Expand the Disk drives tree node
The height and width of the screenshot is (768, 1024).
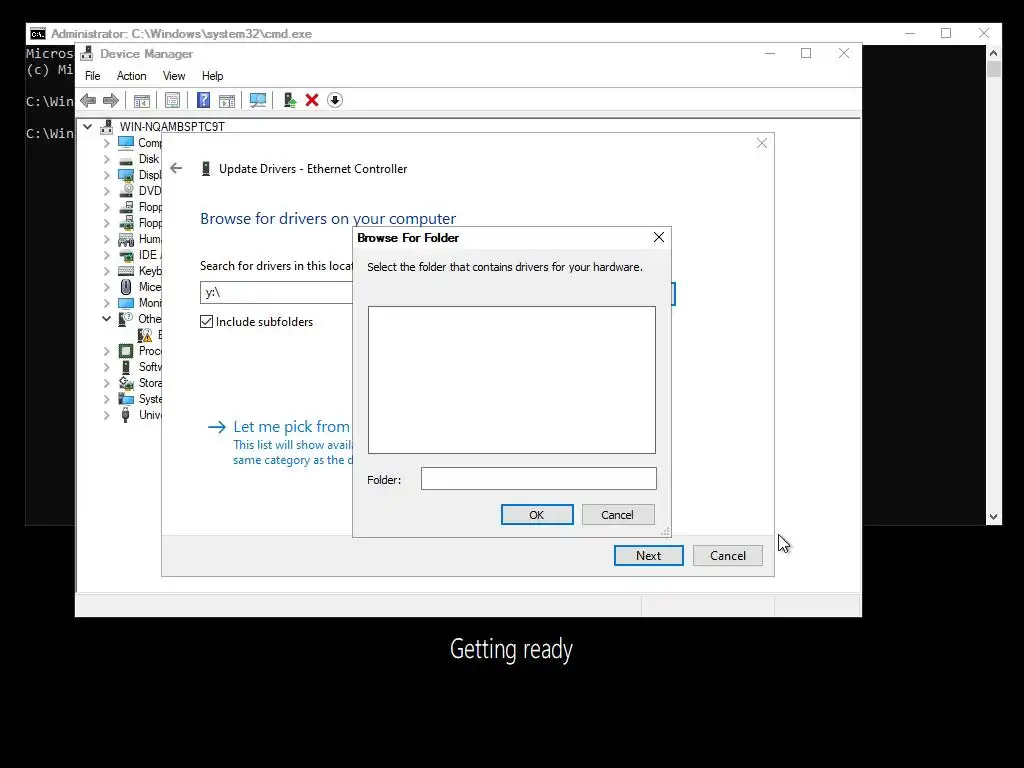(x=106, y=159)
